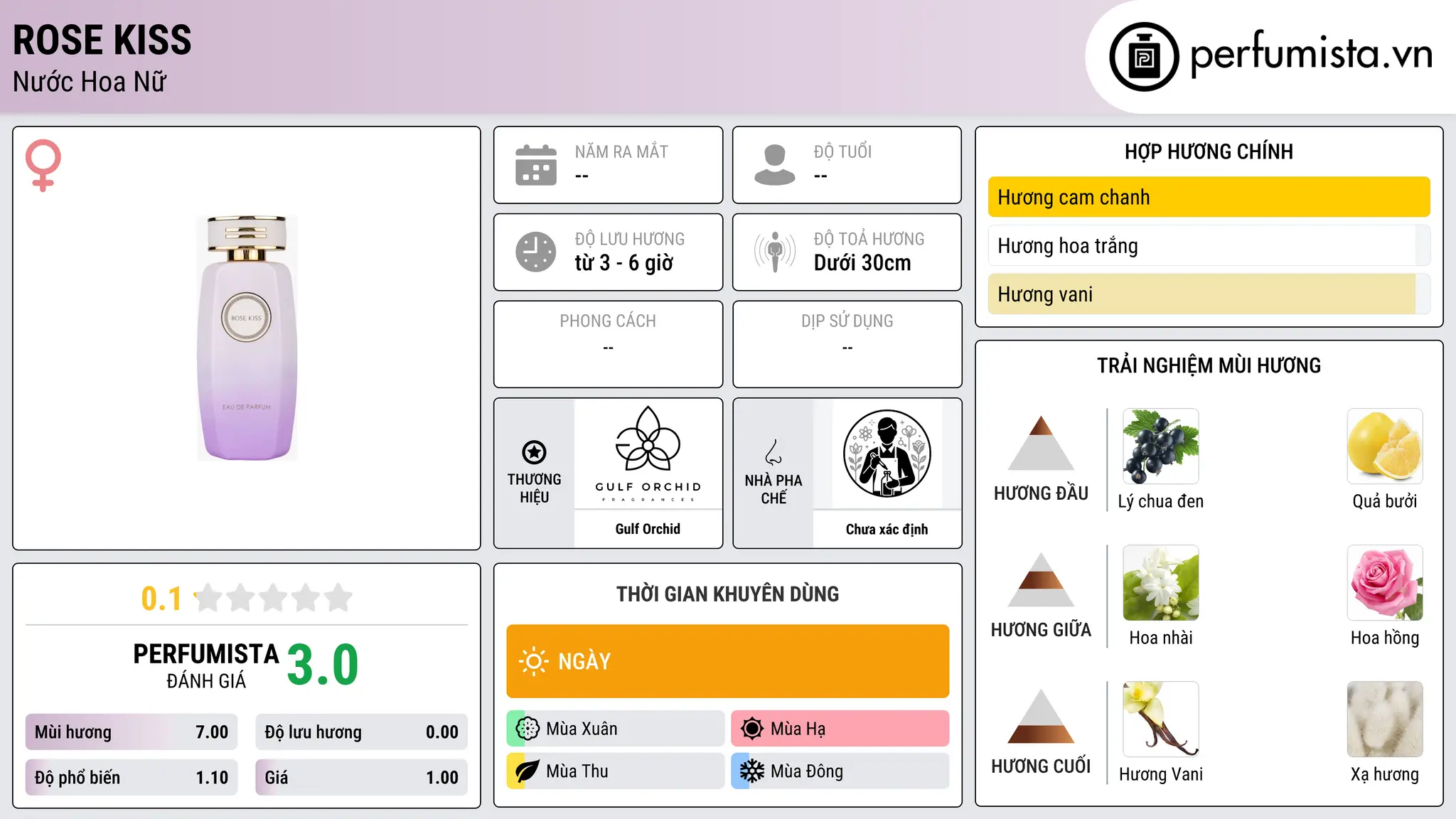Click the Mùa Đông season bar

(840, 771)
